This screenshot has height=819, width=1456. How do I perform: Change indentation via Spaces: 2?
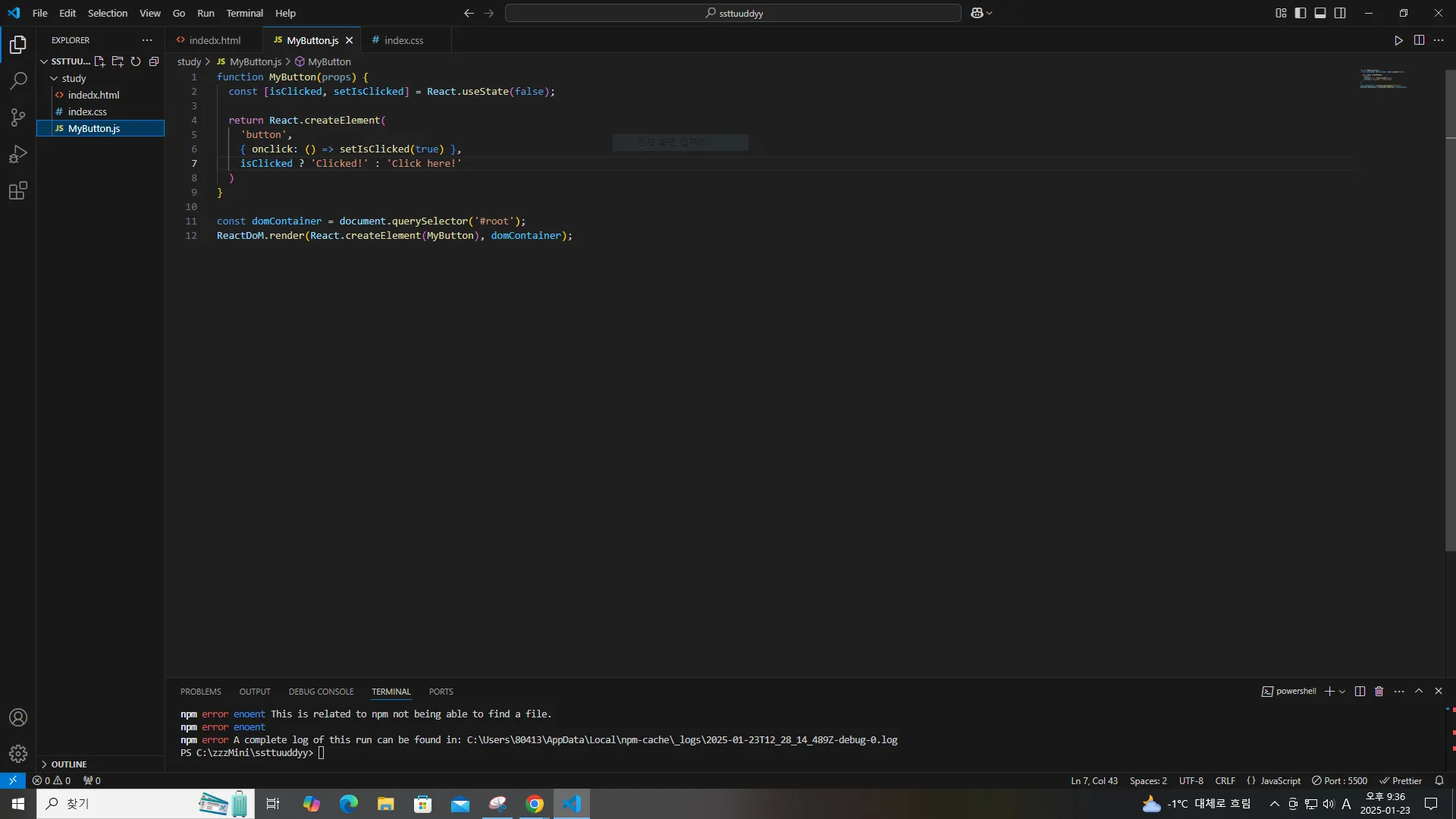click(x=1148, y=780)
